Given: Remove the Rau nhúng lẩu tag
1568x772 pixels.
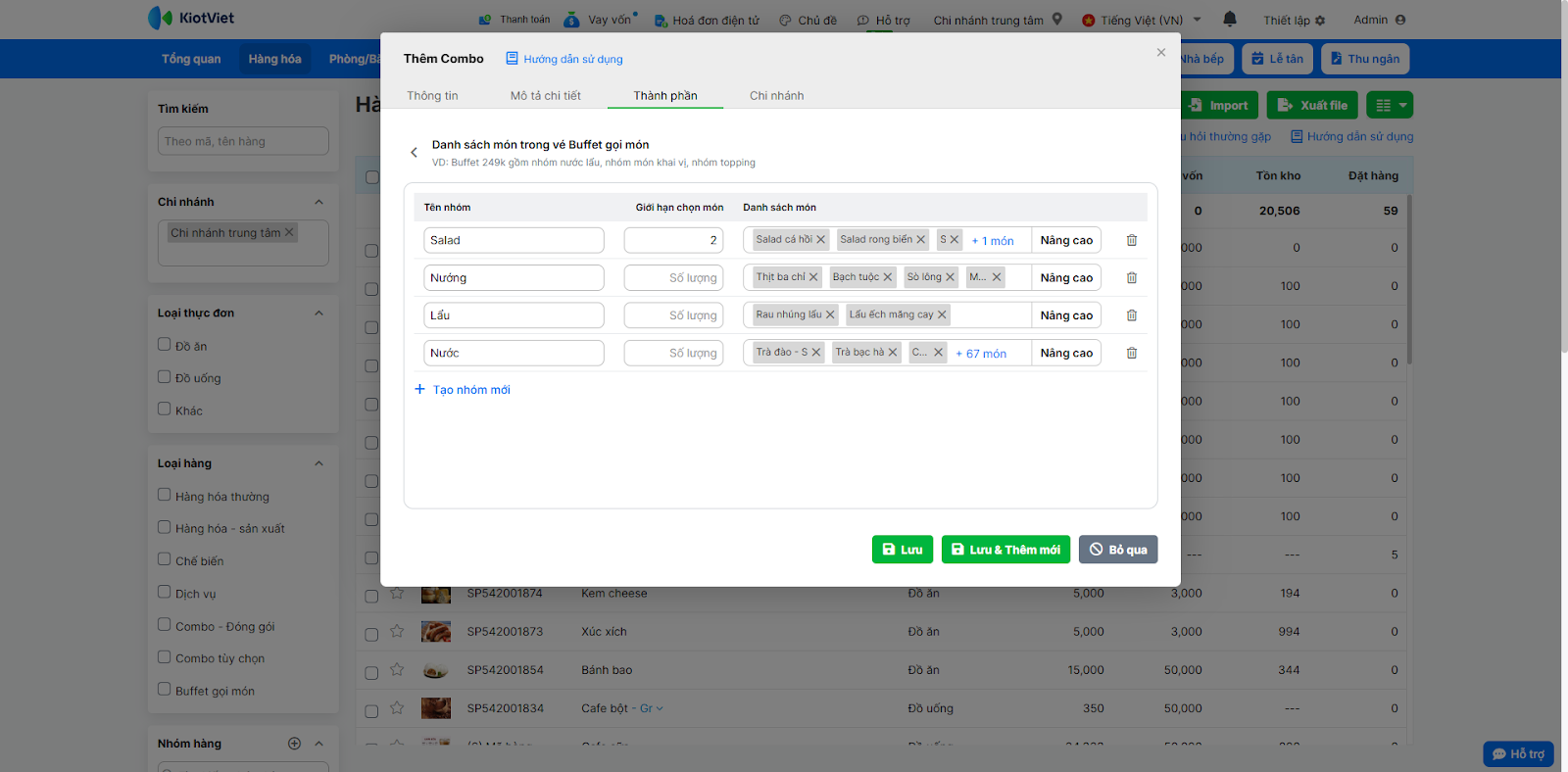Looking at the screenshot, I should (x=830, y=314).
